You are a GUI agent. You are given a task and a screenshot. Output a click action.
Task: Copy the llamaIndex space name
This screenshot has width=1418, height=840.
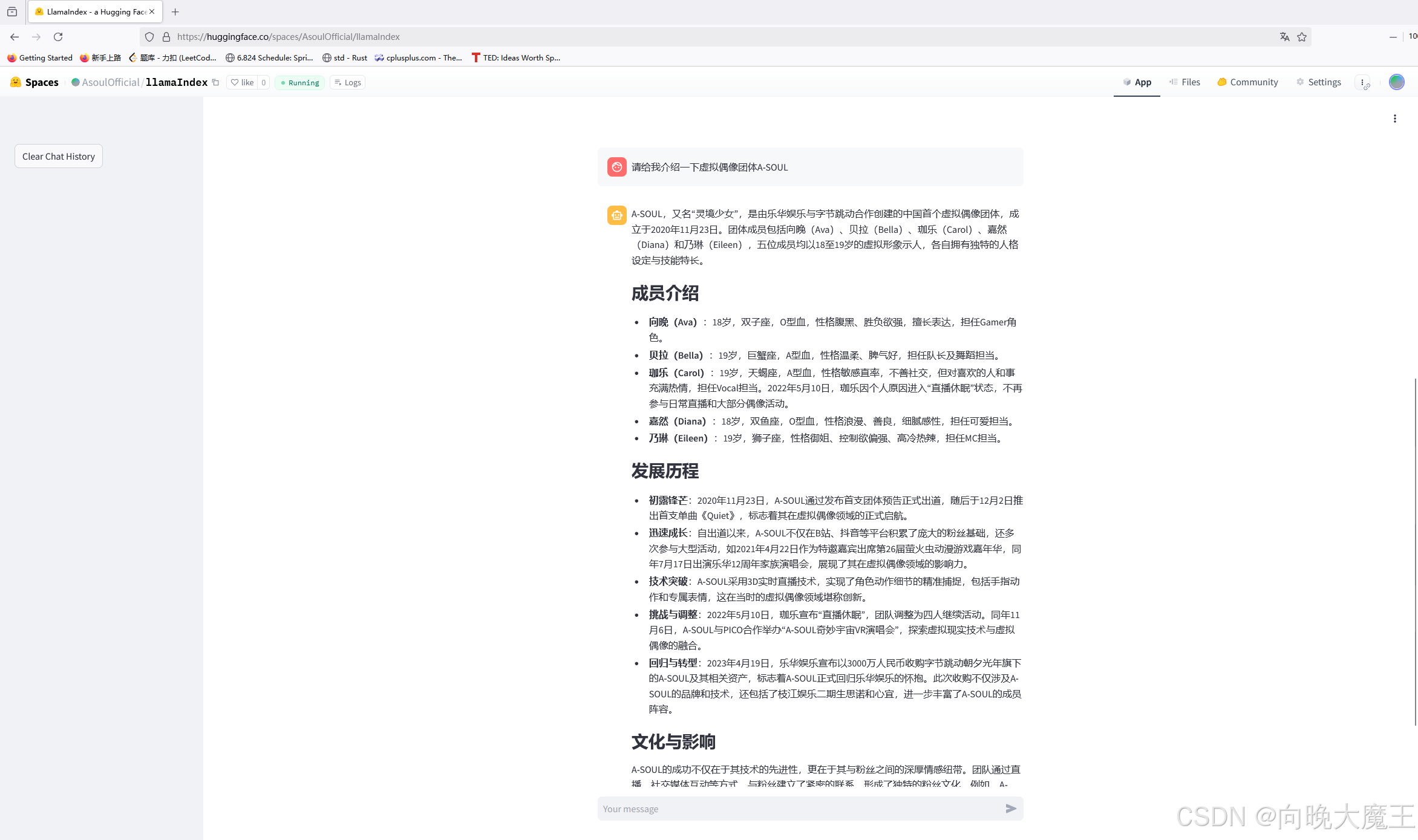pyautogui.click(x=215, y=82)
